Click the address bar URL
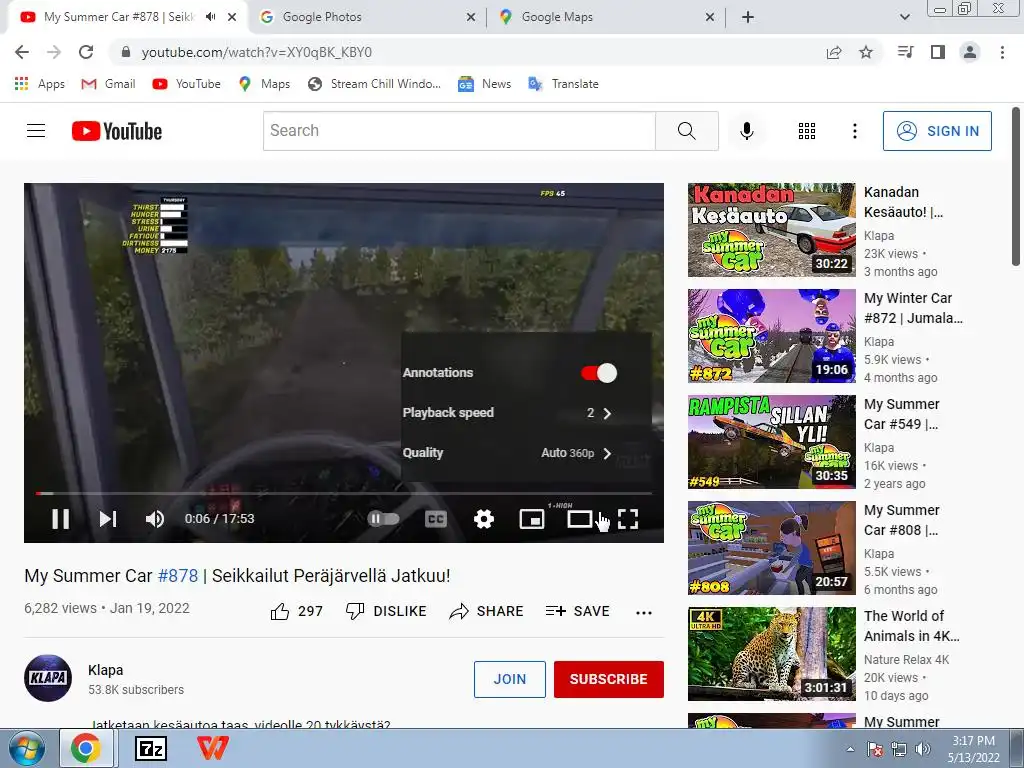 coord(257,52)
